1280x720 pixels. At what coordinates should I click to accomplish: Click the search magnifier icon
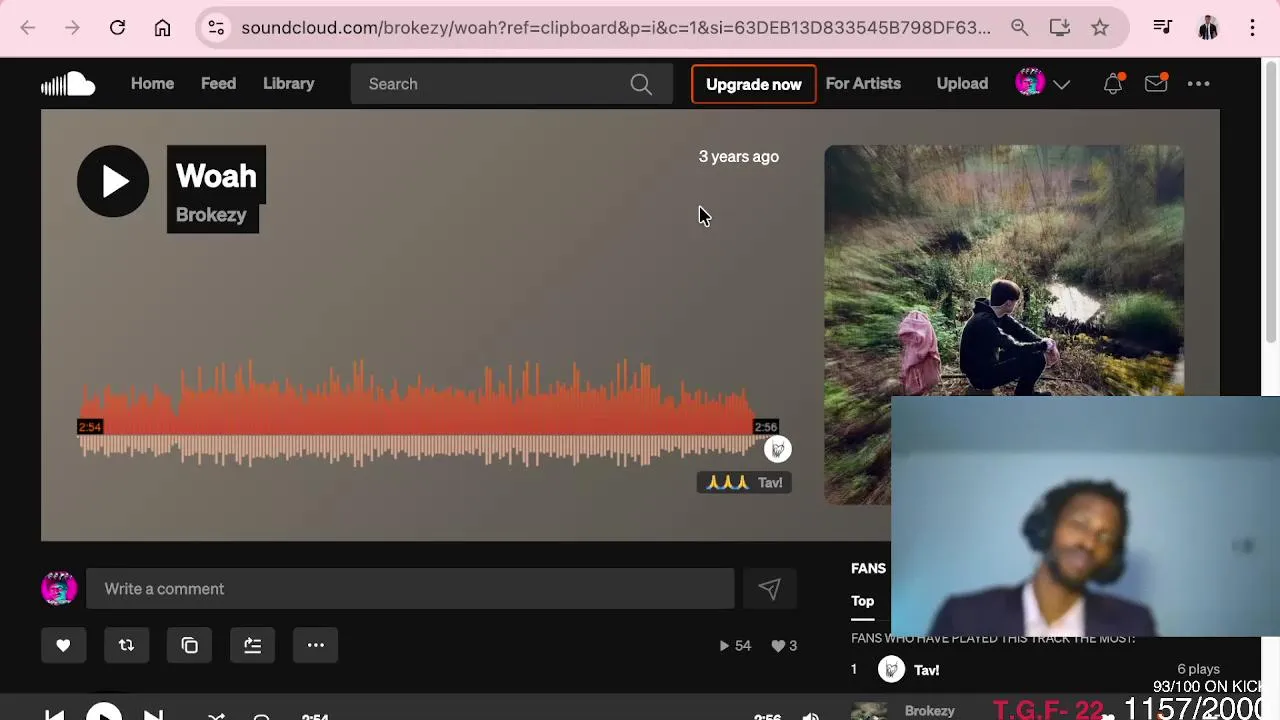point(641,84)
